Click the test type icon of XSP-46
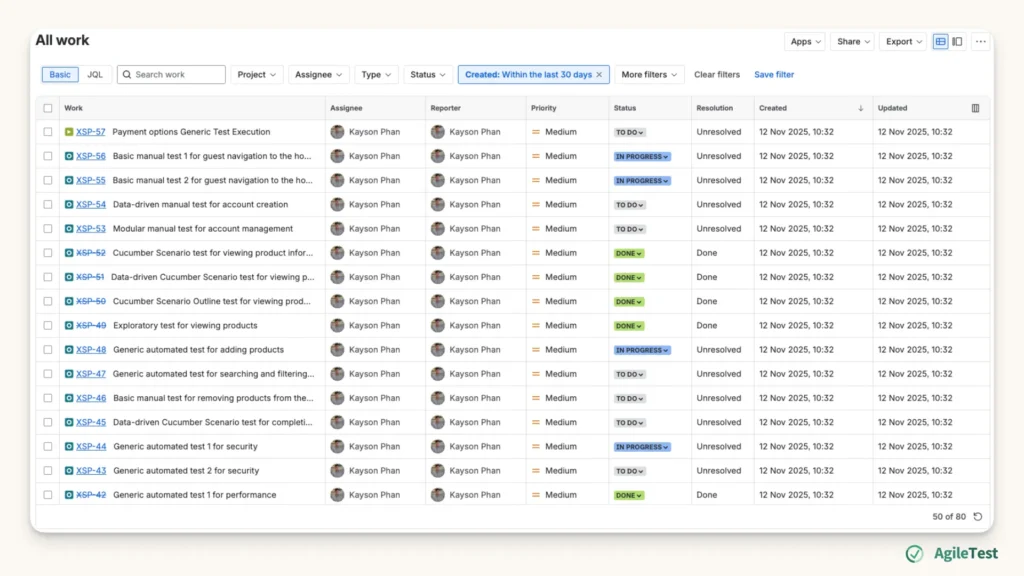The image size is (1024, 576). (x=69, y=398)
